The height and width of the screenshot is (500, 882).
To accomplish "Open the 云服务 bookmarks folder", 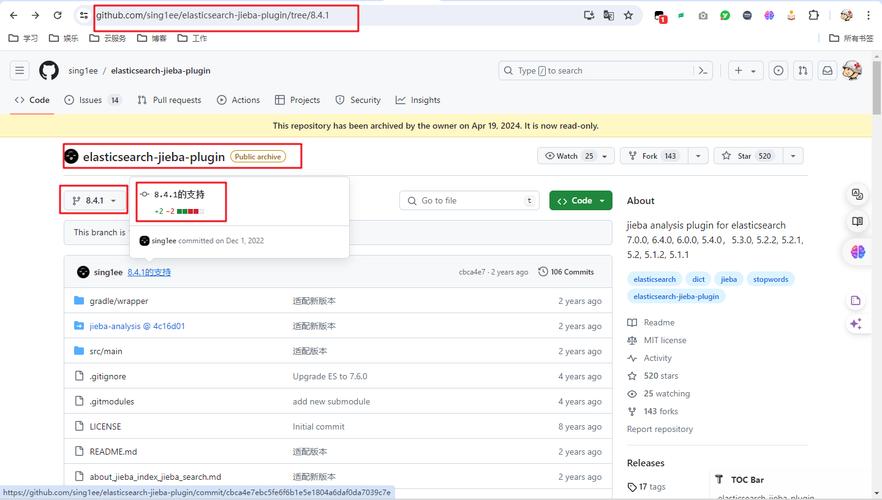I will click(x=107, y=38).
